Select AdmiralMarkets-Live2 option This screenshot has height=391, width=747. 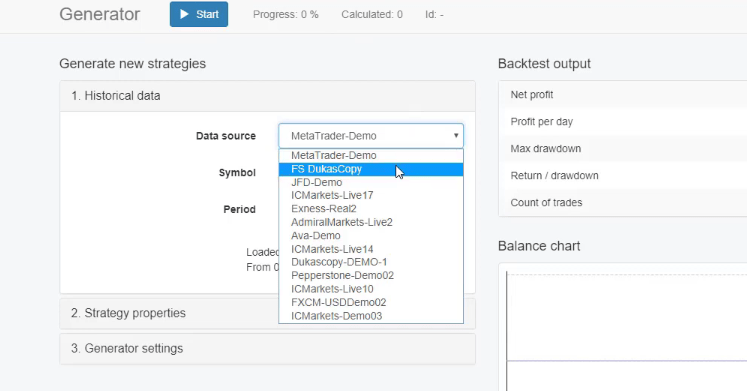coord(371,222)
